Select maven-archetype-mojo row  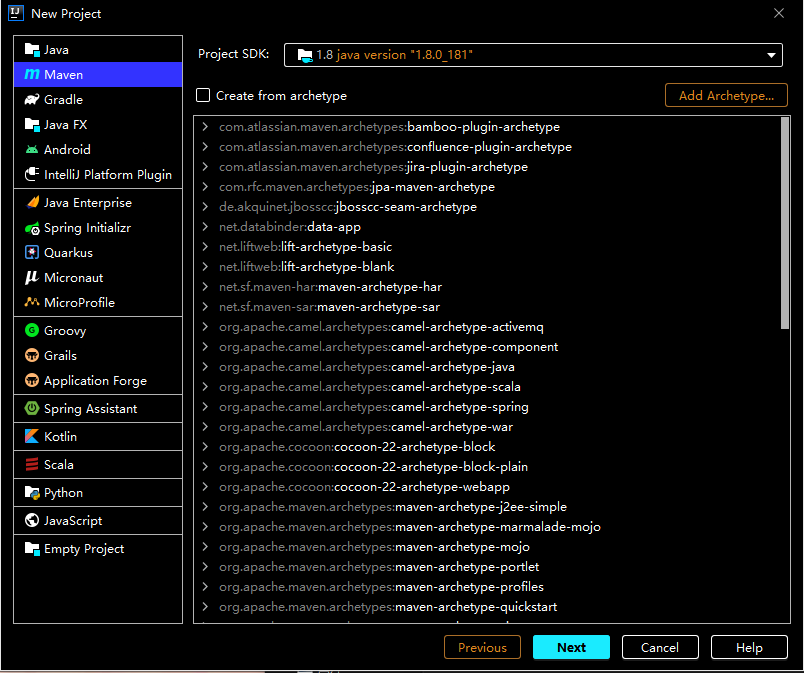487,547
